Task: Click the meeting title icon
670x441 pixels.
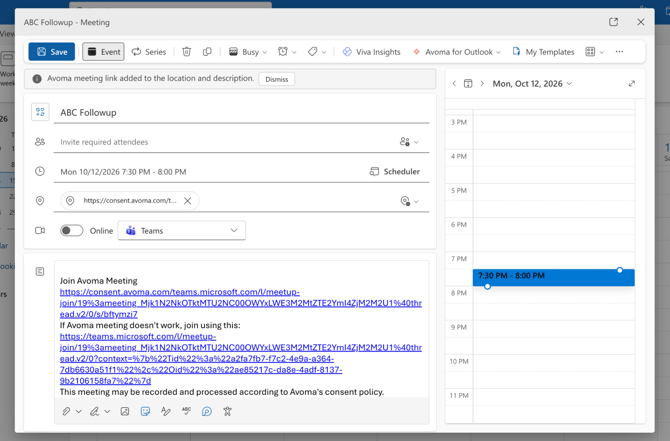Action: click(x=40, y=112)
